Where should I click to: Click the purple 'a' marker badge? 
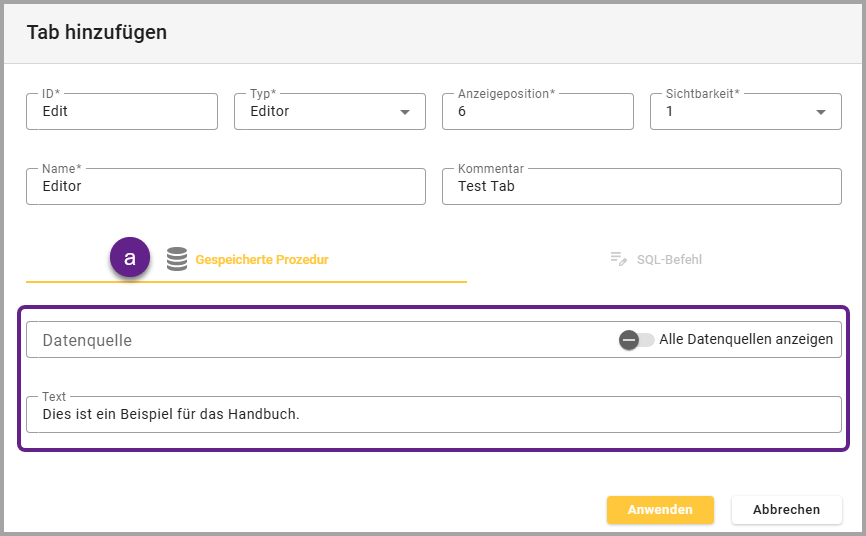[130, 257]
